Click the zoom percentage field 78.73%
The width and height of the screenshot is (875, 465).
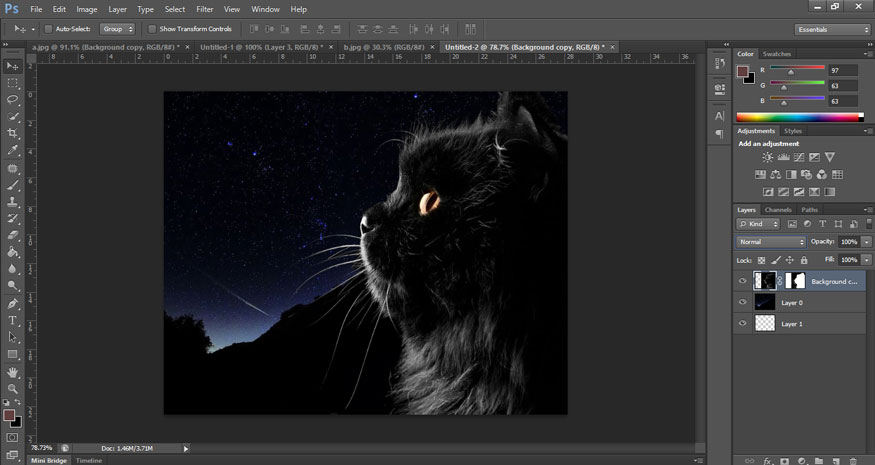(x=41, y=448)
